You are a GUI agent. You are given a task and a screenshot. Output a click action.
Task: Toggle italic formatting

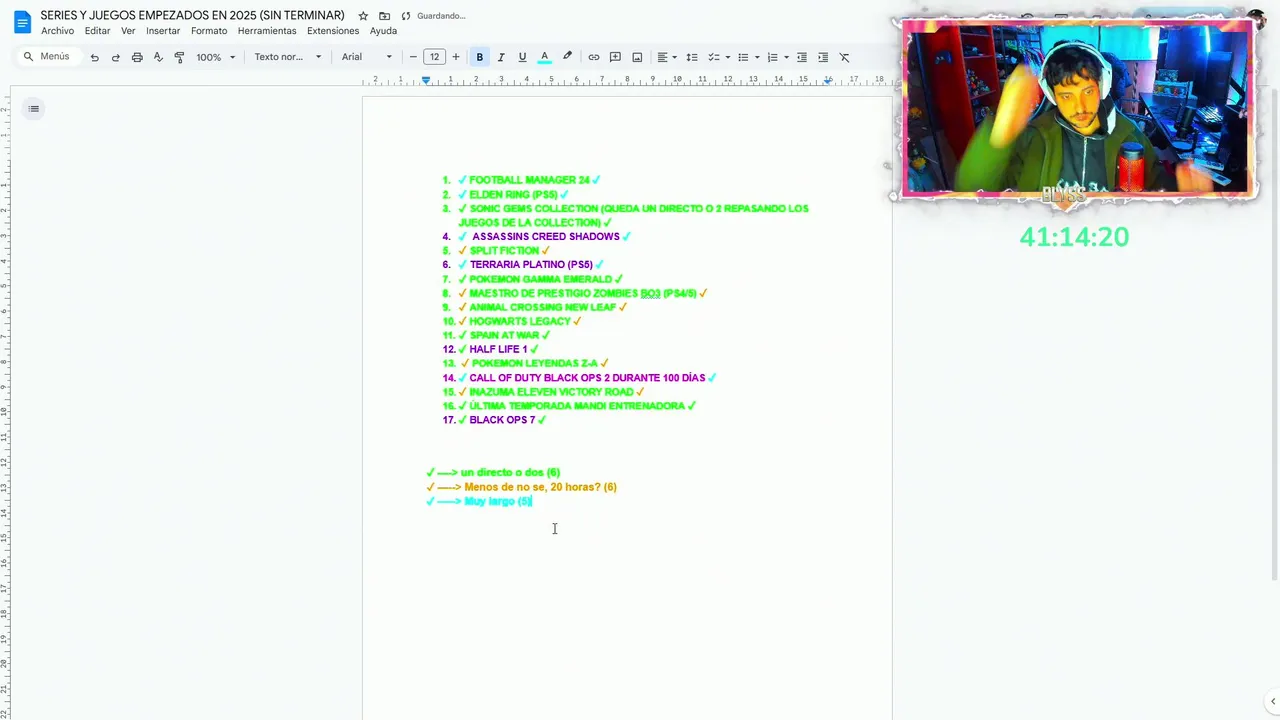(501, 57)
